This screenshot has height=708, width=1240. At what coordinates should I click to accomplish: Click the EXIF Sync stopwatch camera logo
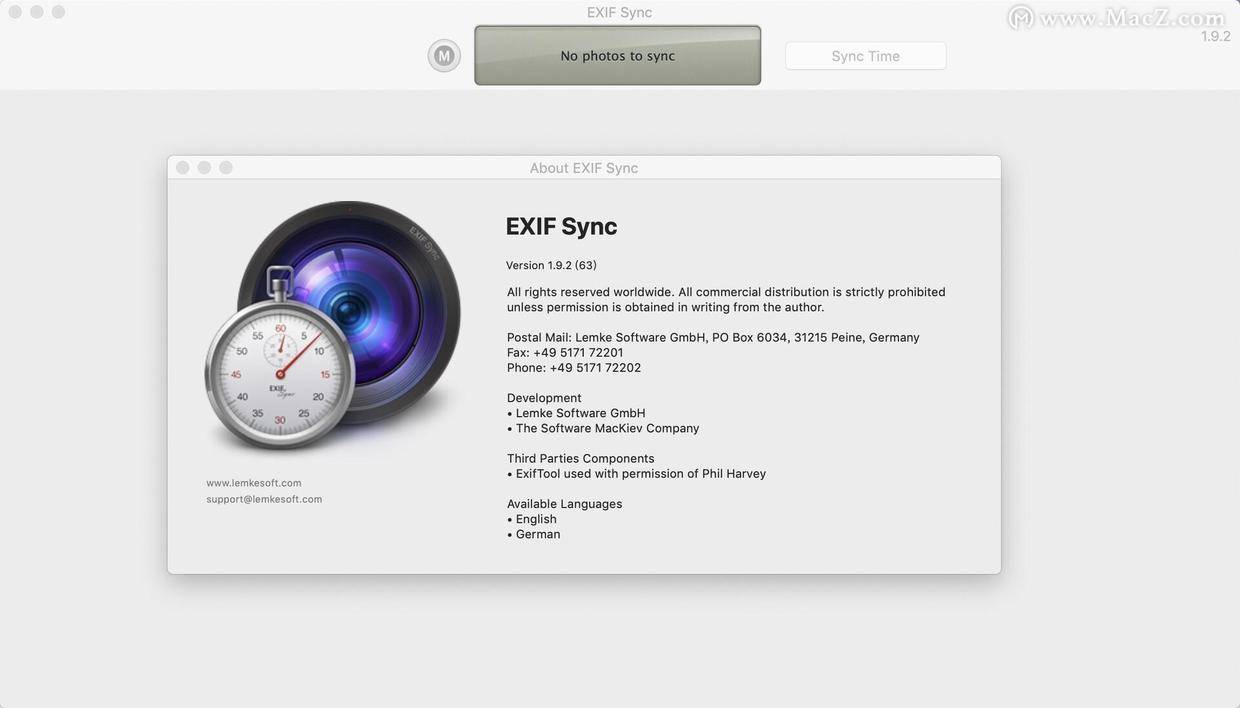coord(333,326)
